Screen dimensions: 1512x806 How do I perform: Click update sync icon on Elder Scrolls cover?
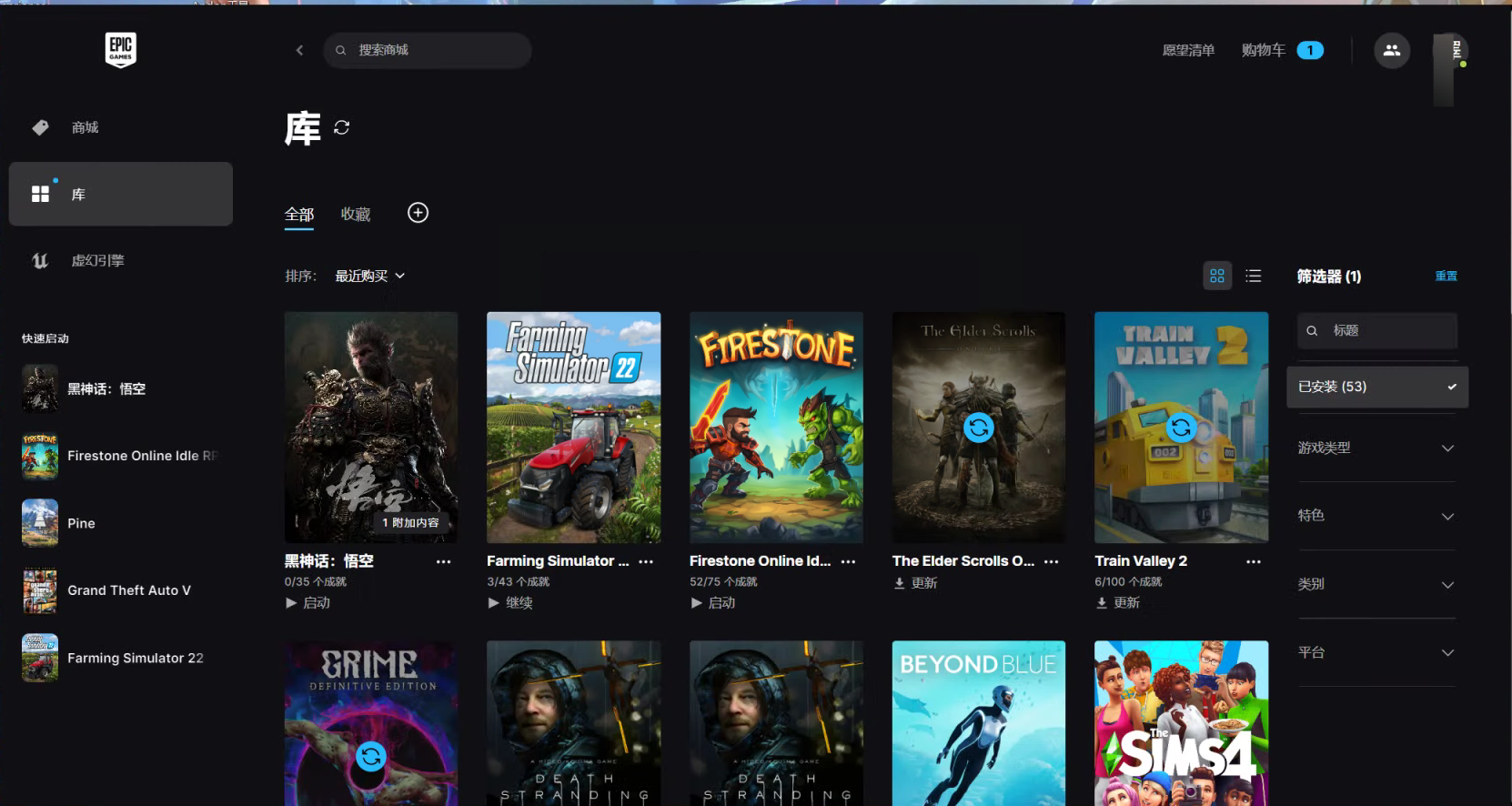978,428
